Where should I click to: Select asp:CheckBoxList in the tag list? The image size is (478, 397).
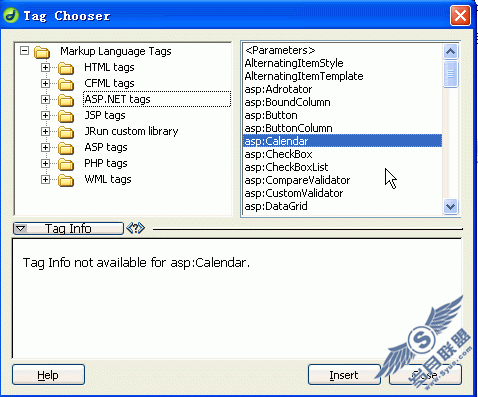click(342, 167)
